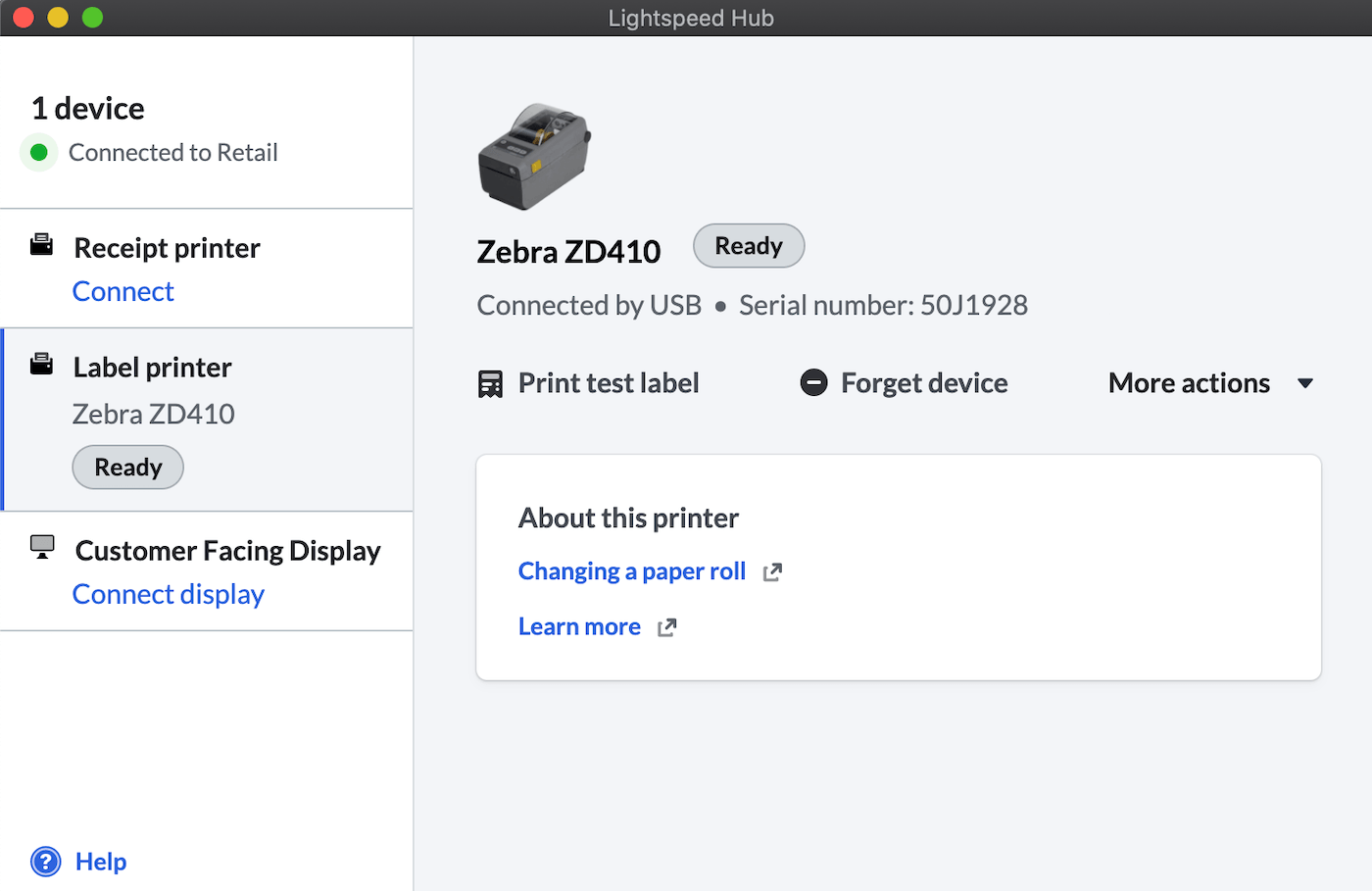Click external link icon beside Learn more
The image size is (1372, 891).
click(x=666, y=628)
